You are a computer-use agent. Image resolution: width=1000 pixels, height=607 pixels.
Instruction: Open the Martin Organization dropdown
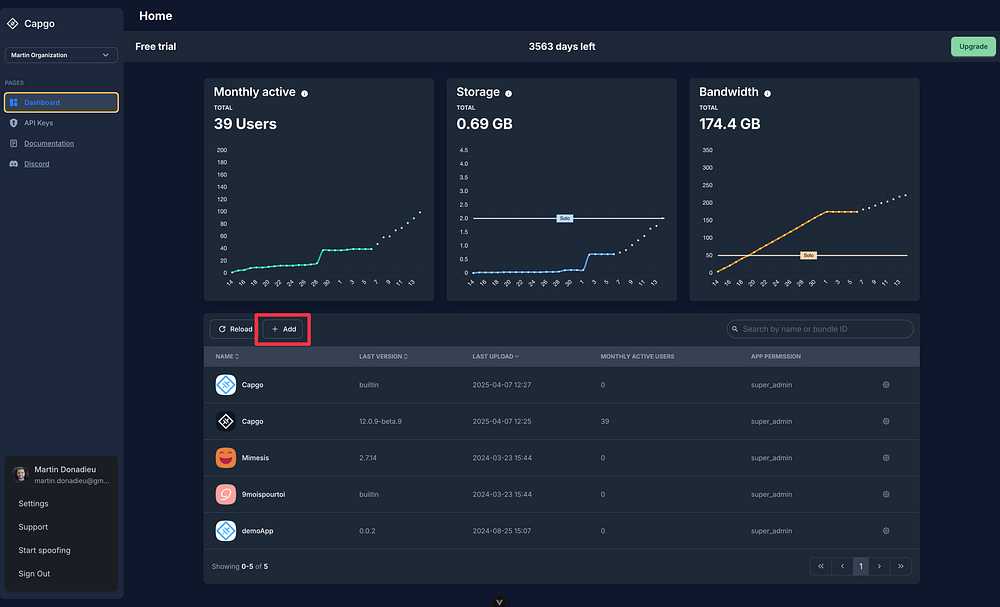pyautogui.click(x=61, y=55)
